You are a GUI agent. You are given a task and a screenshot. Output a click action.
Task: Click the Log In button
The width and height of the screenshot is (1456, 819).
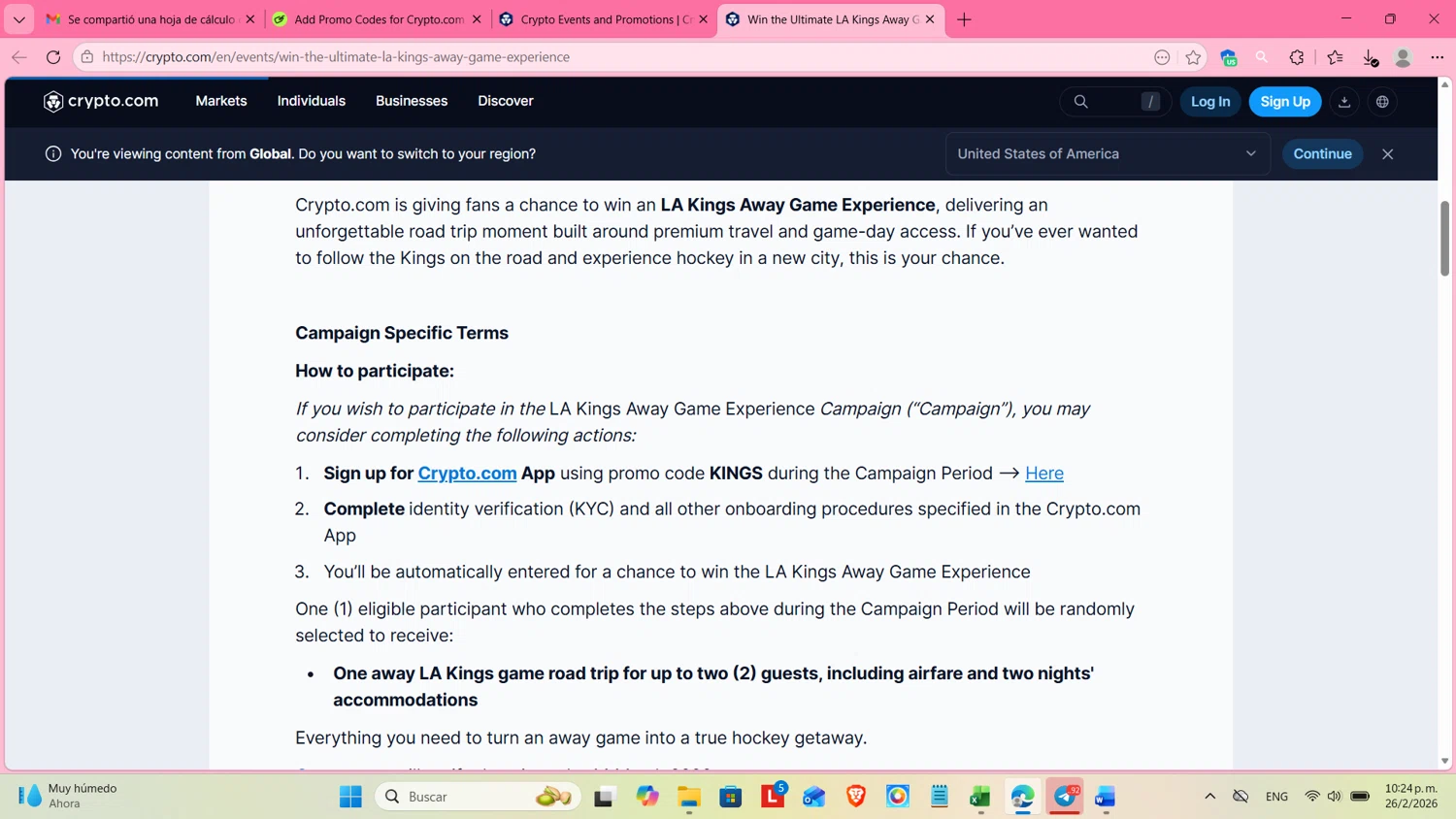pyautogui.click(x=1210, y=101)
